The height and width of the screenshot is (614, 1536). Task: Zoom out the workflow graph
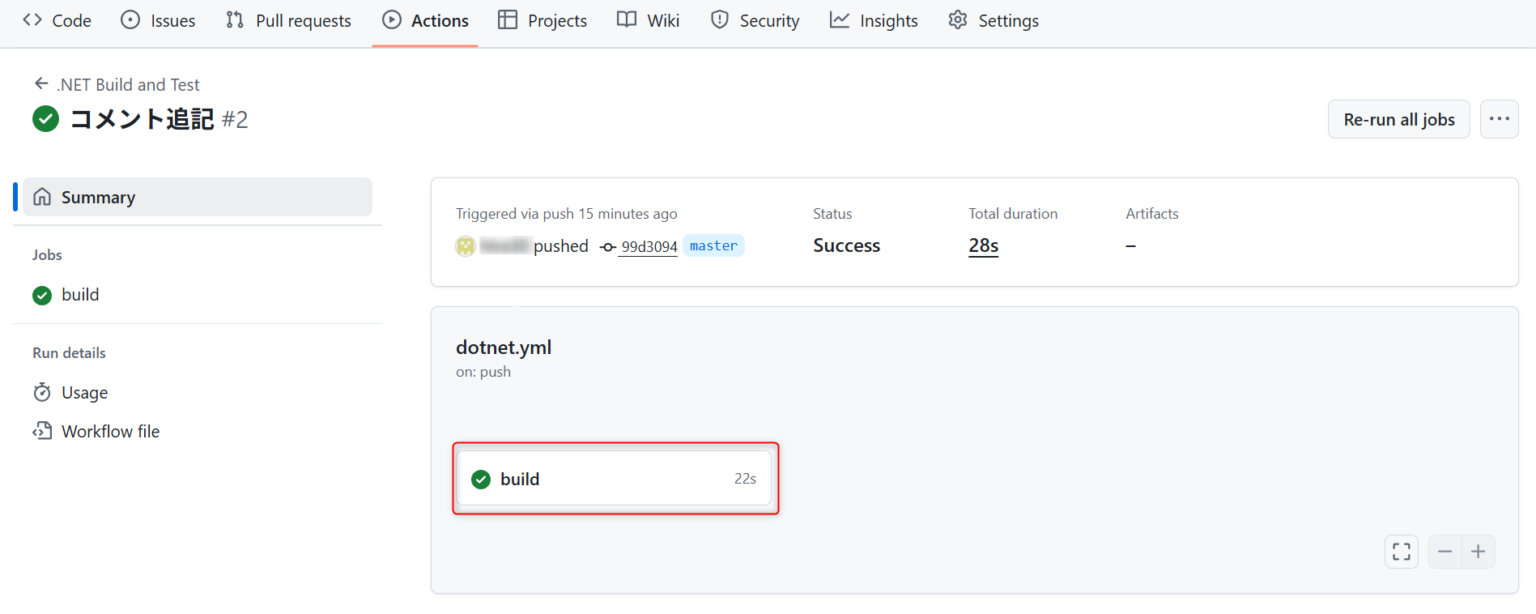pos(1445,551)
